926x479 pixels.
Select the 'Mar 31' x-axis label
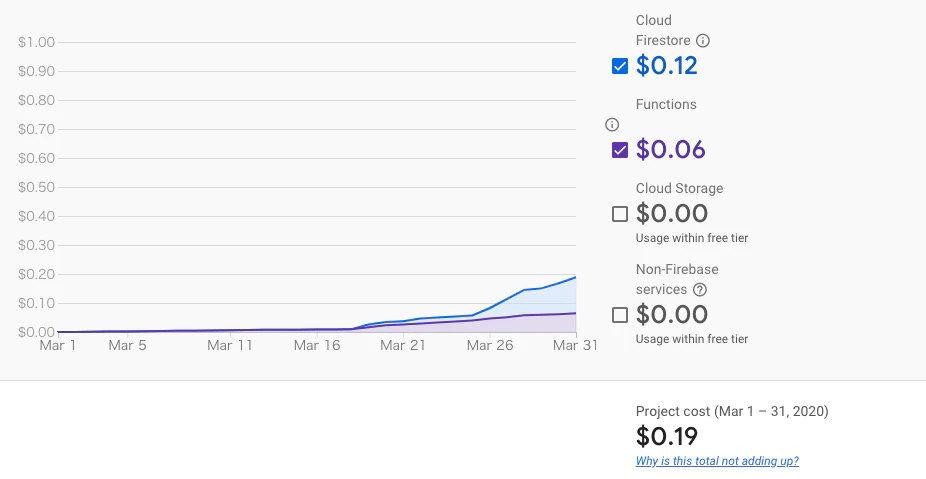(575, 346)
